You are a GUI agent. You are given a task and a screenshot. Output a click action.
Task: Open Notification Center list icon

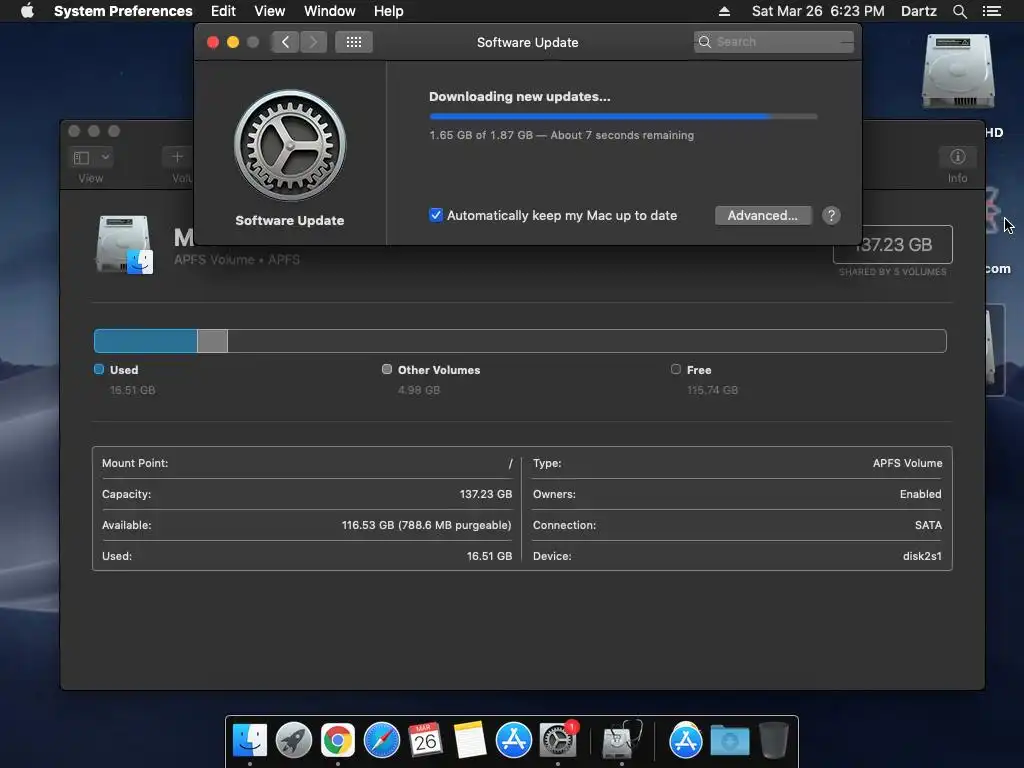(x=992, y=11)
